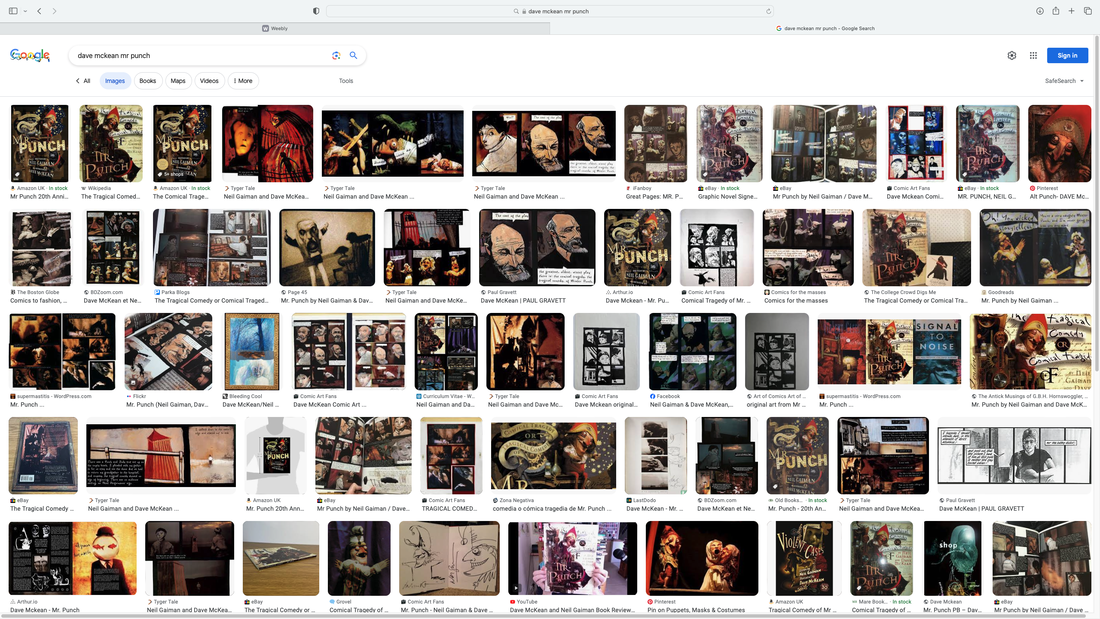Screen dimensions: 1100x619
Task: Open the Facebook Neil Gaiman & Dave McKean image
Action: tap(692, 352)
